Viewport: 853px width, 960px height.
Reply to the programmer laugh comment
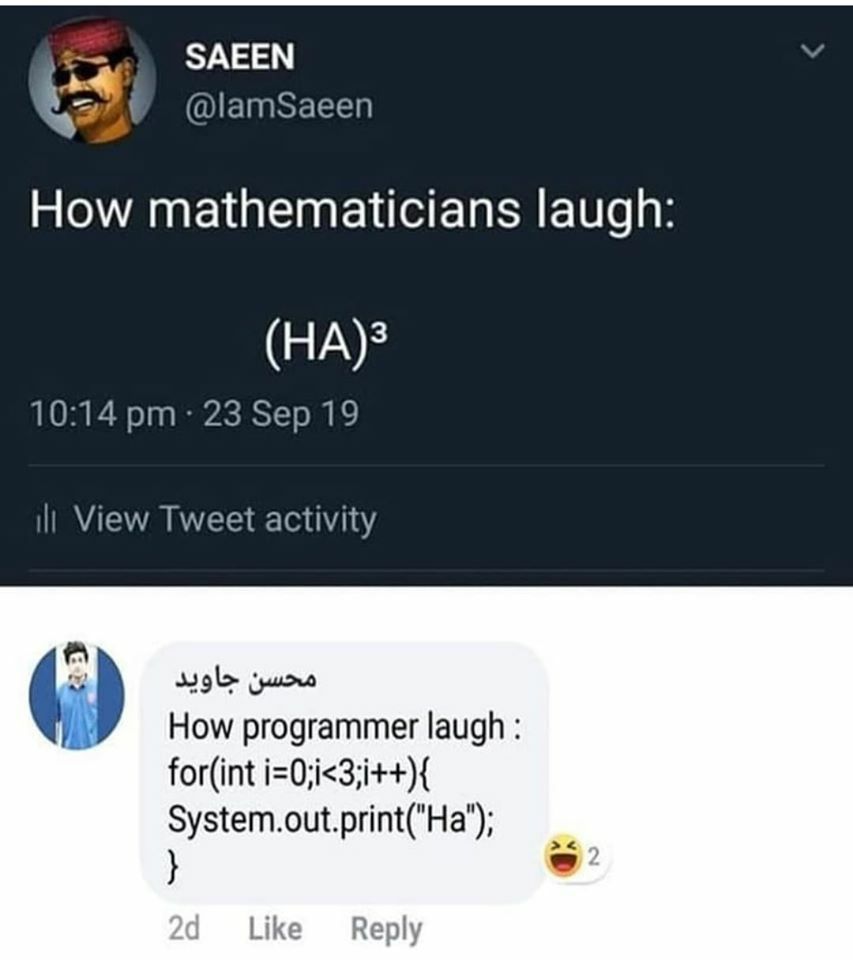[386, 930]
